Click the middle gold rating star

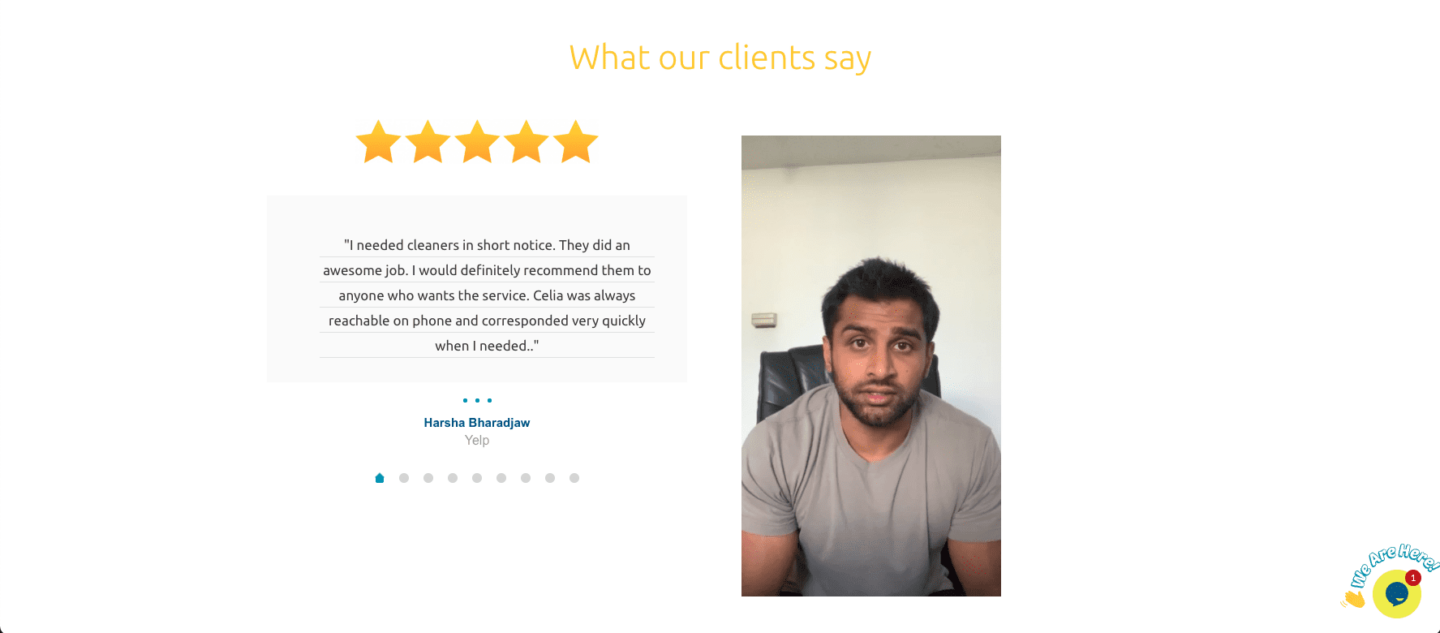(477, 142)
